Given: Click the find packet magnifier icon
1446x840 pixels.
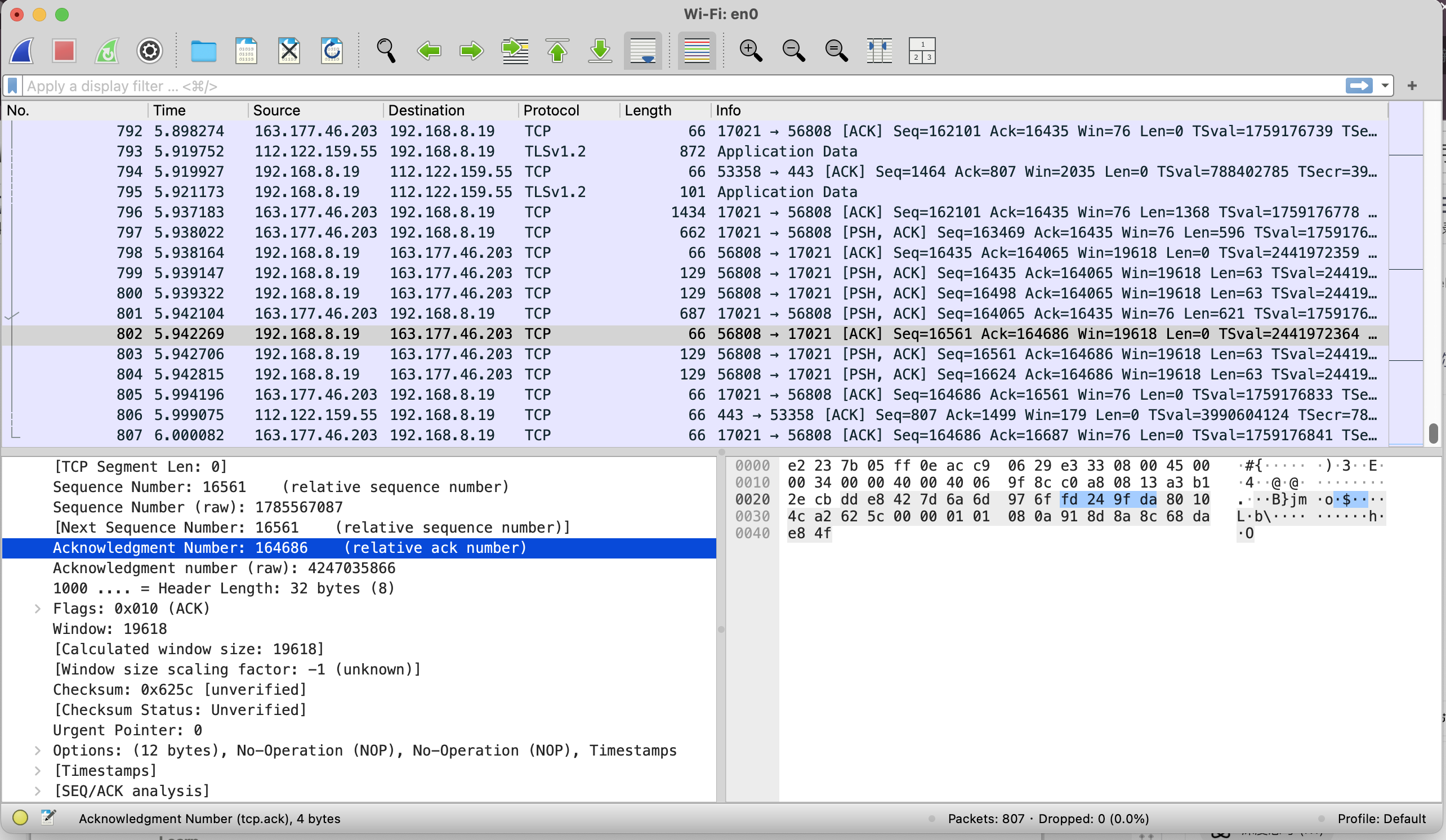Looking at the screenshot, I should point(386,51).
